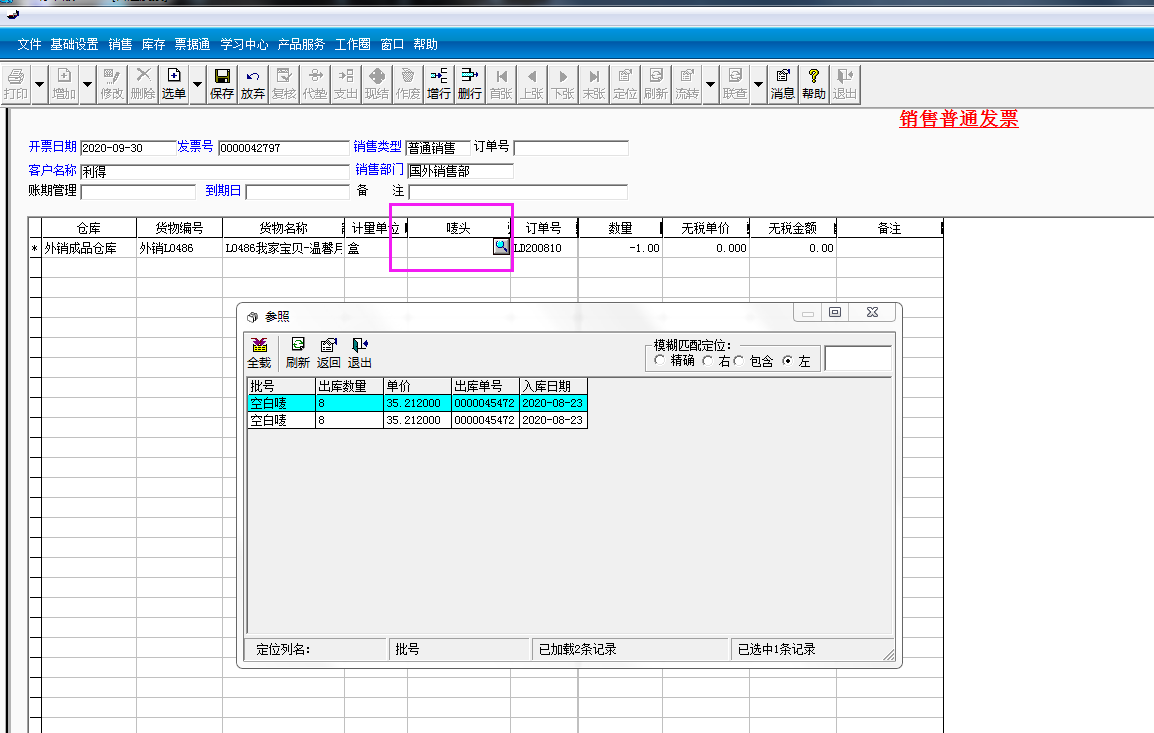
Task: Open the 文件 menu
Action: [x=29, y=44]
